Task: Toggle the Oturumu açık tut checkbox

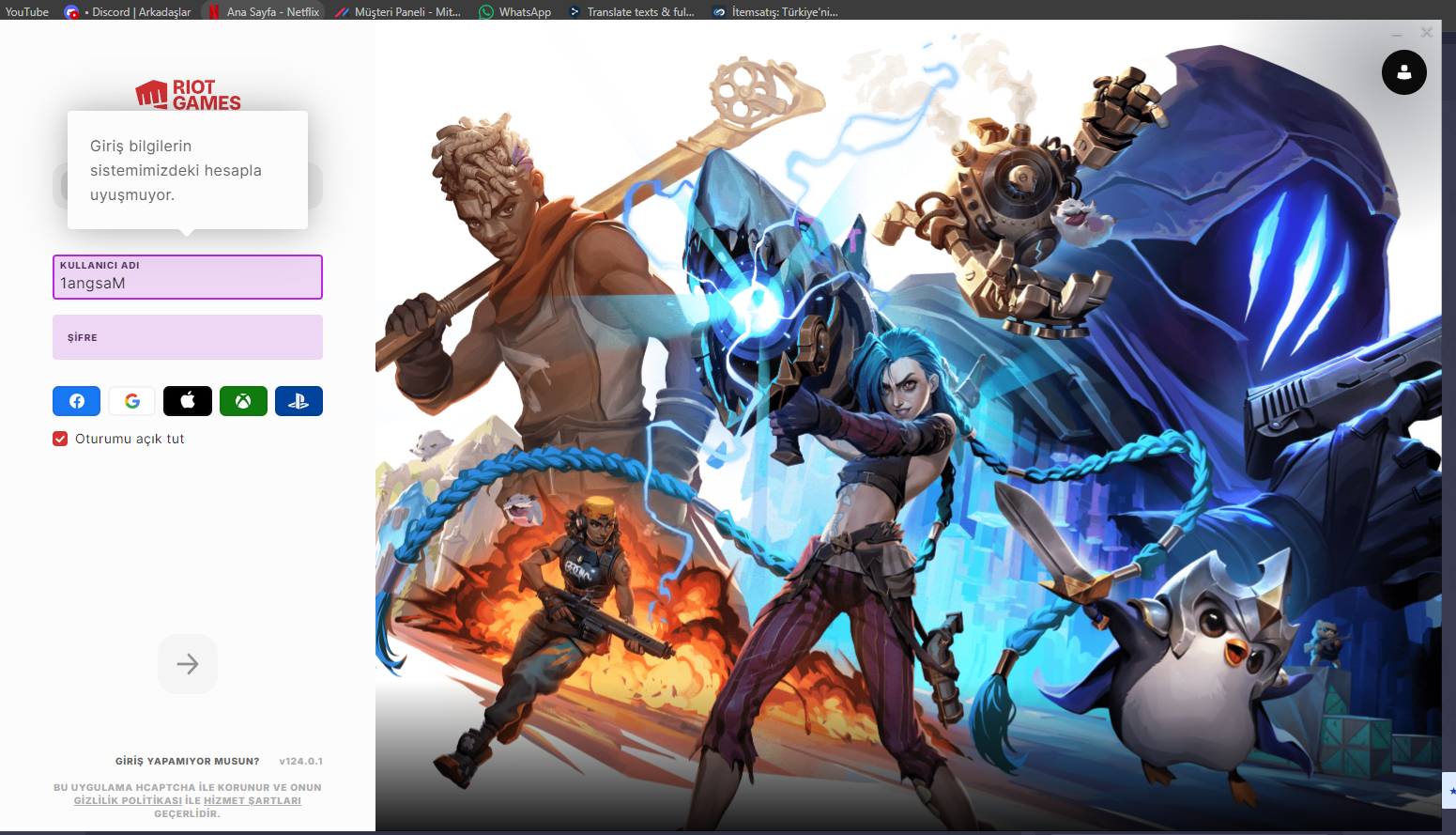Action: 60,439
